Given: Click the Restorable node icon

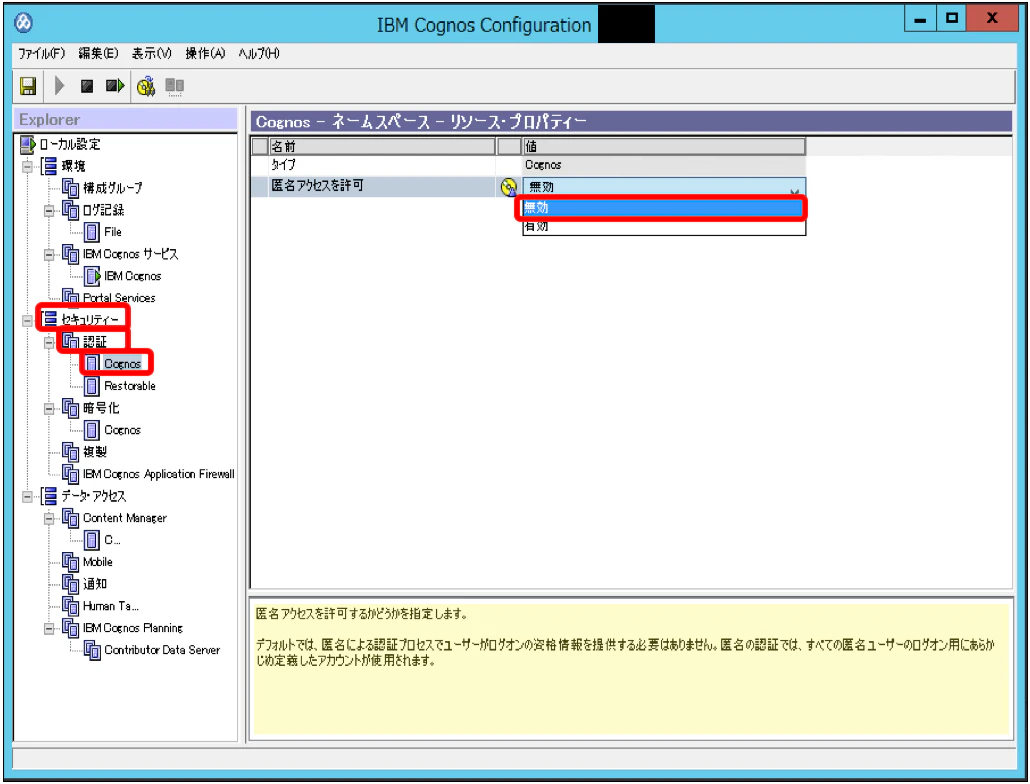Looking at the screenshot, I should (92, 386).
